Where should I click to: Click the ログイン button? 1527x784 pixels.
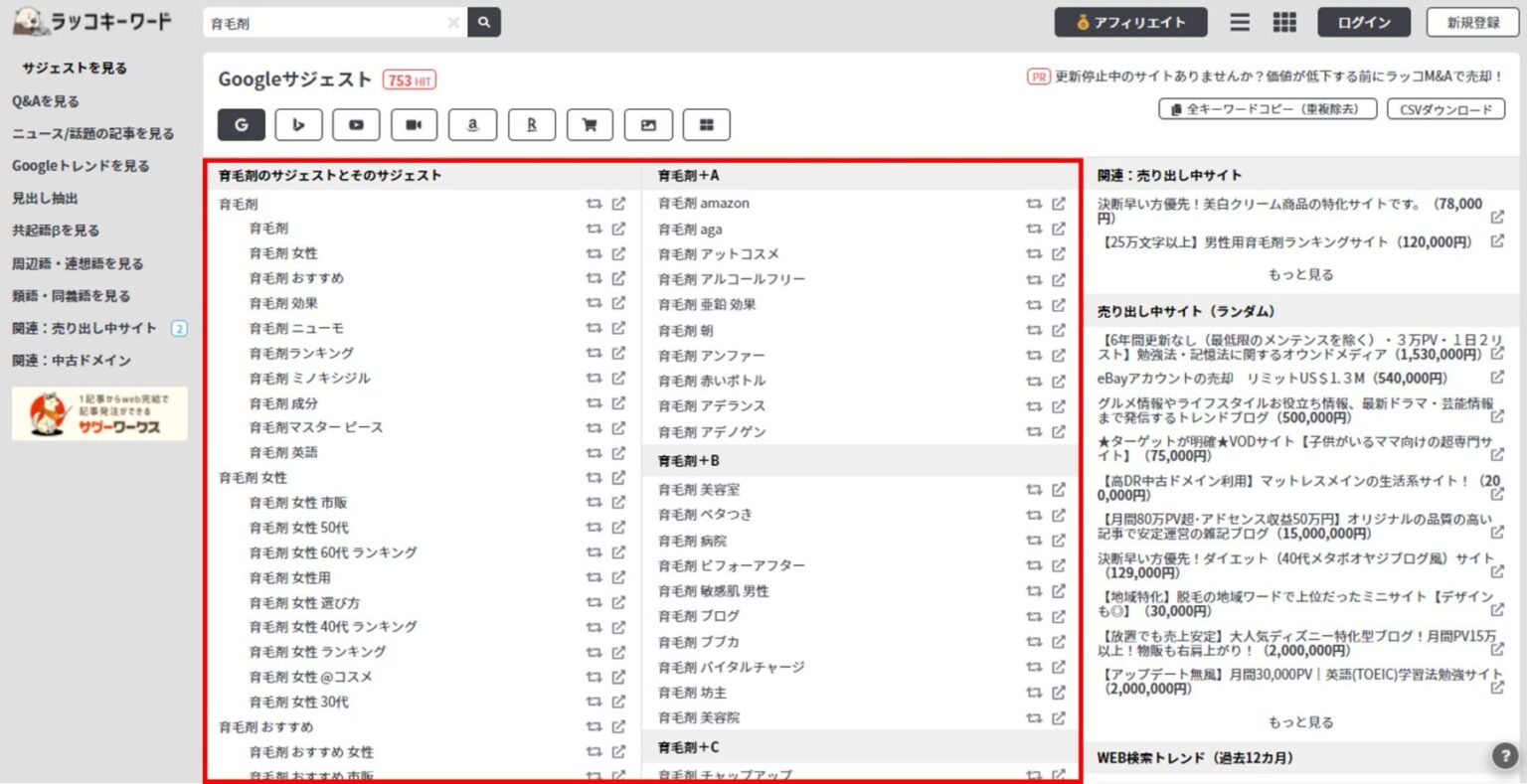pyautogui.click(x=1363, y=22)
